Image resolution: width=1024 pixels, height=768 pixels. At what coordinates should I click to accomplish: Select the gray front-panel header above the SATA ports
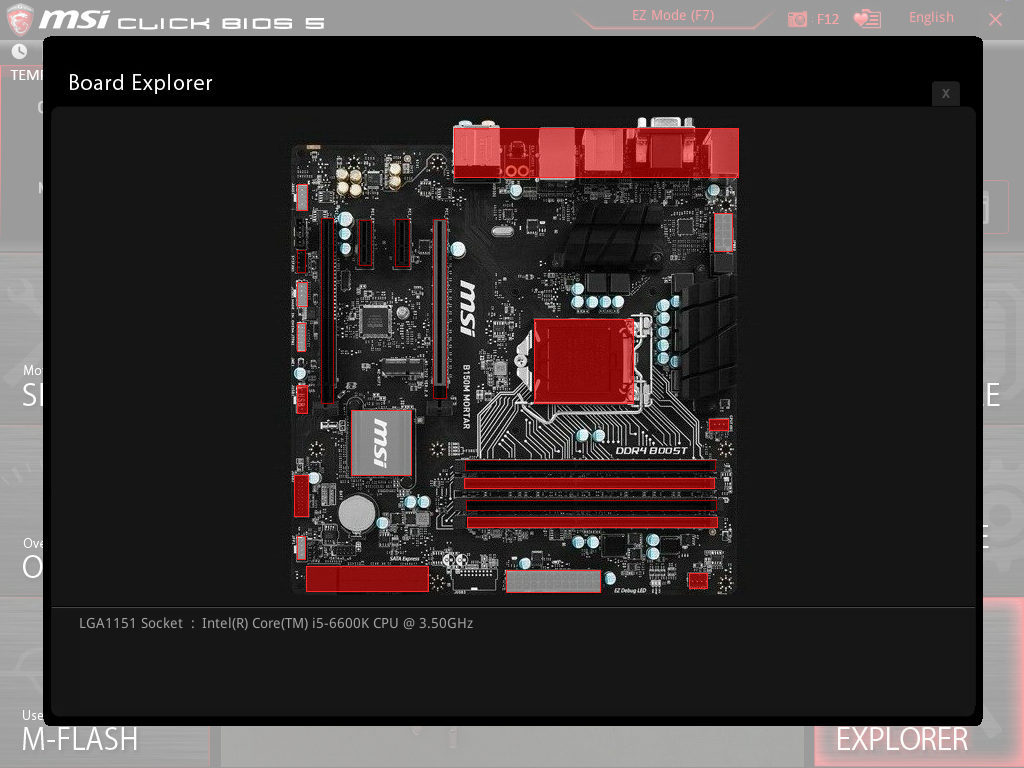tap(301, 548)
